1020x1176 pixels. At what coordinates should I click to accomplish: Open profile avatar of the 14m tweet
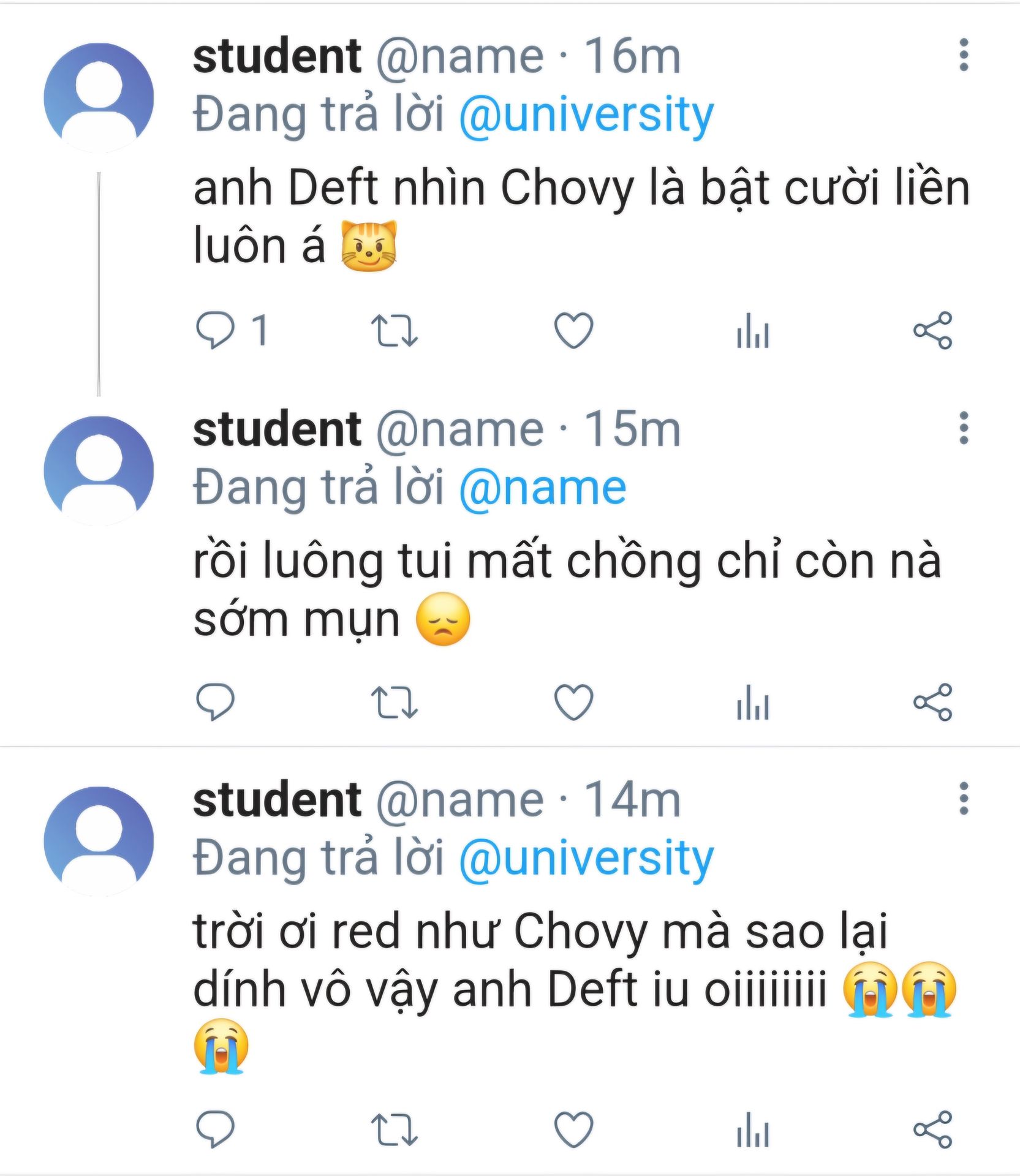point(99,841)
